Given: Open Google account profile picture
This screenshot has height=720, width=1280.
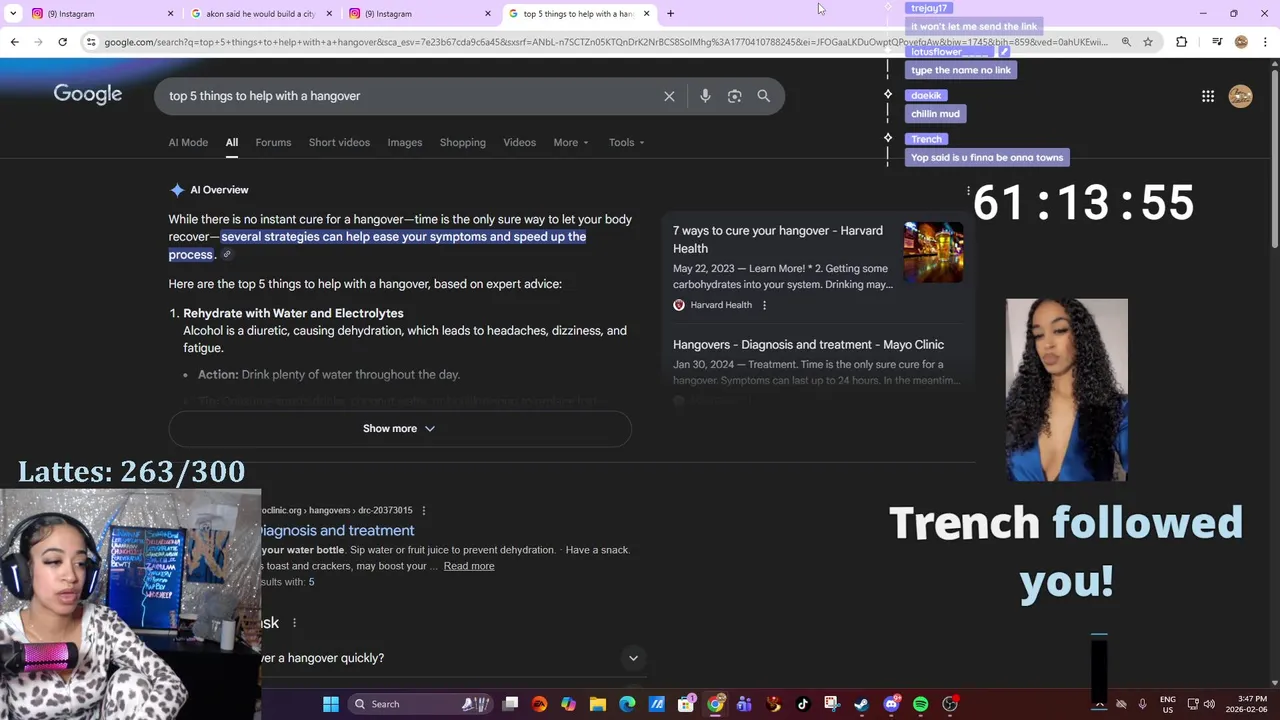Looking at the screenshot, I should [1240, 96].
